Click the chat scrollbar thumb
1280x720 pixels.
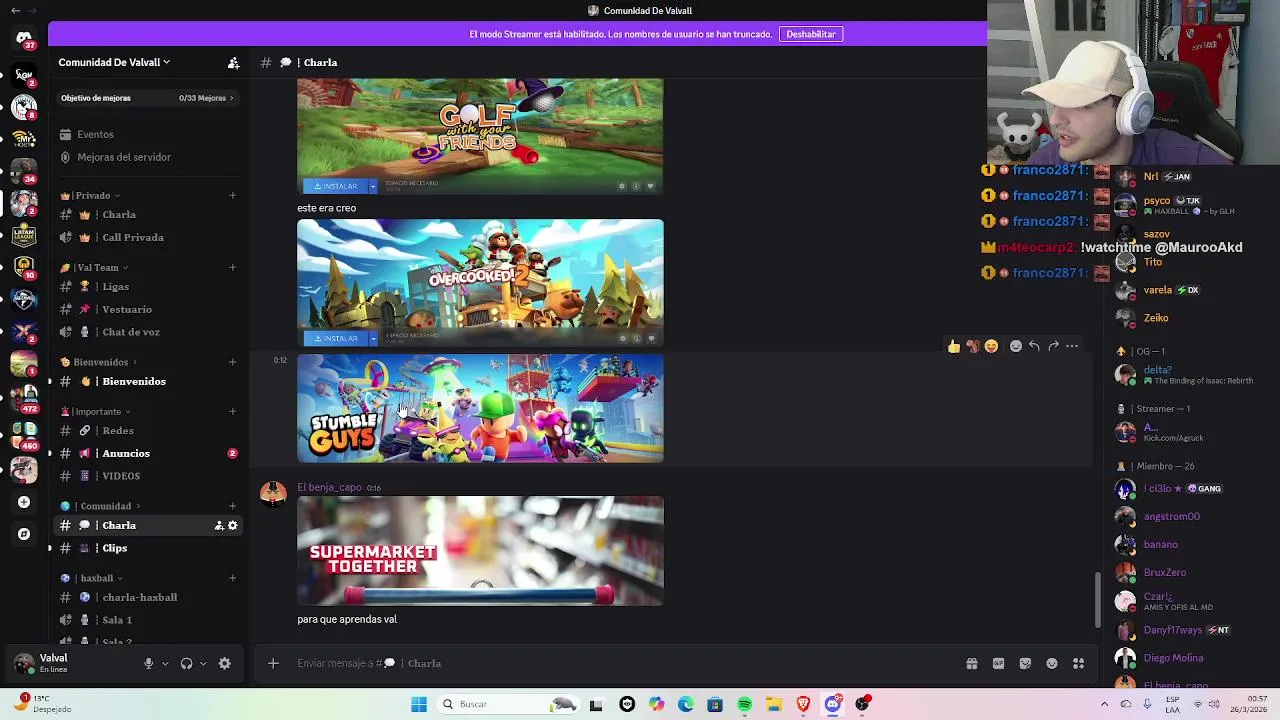click(x=1097, y=598)
